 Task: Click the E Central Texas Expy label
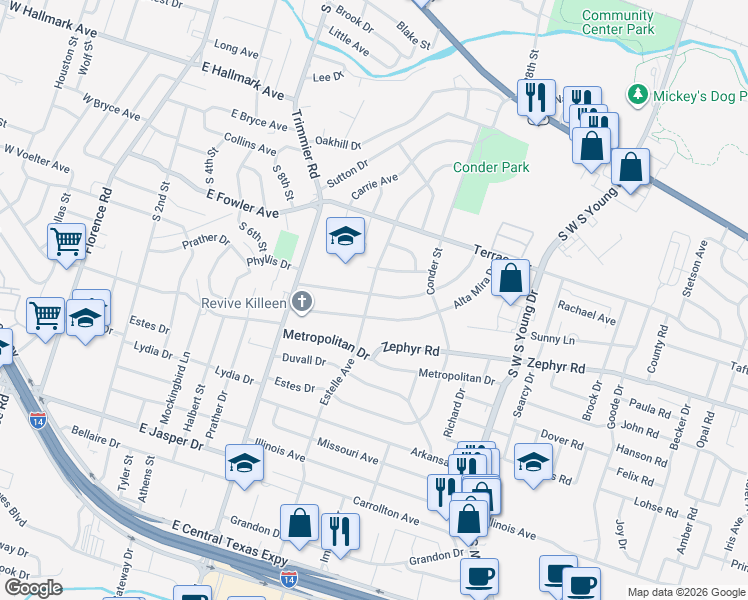(229, 542)
